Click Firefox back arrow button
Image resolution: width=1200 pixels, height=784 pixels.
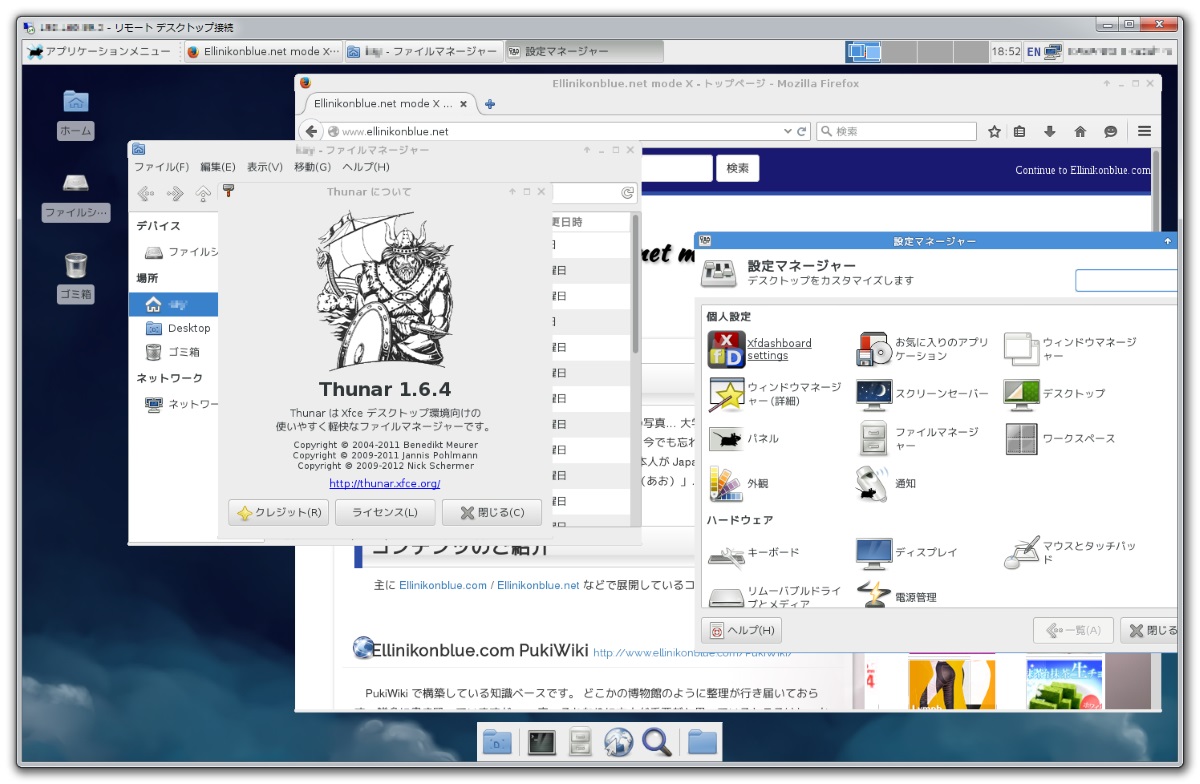[x=311, y=131]
